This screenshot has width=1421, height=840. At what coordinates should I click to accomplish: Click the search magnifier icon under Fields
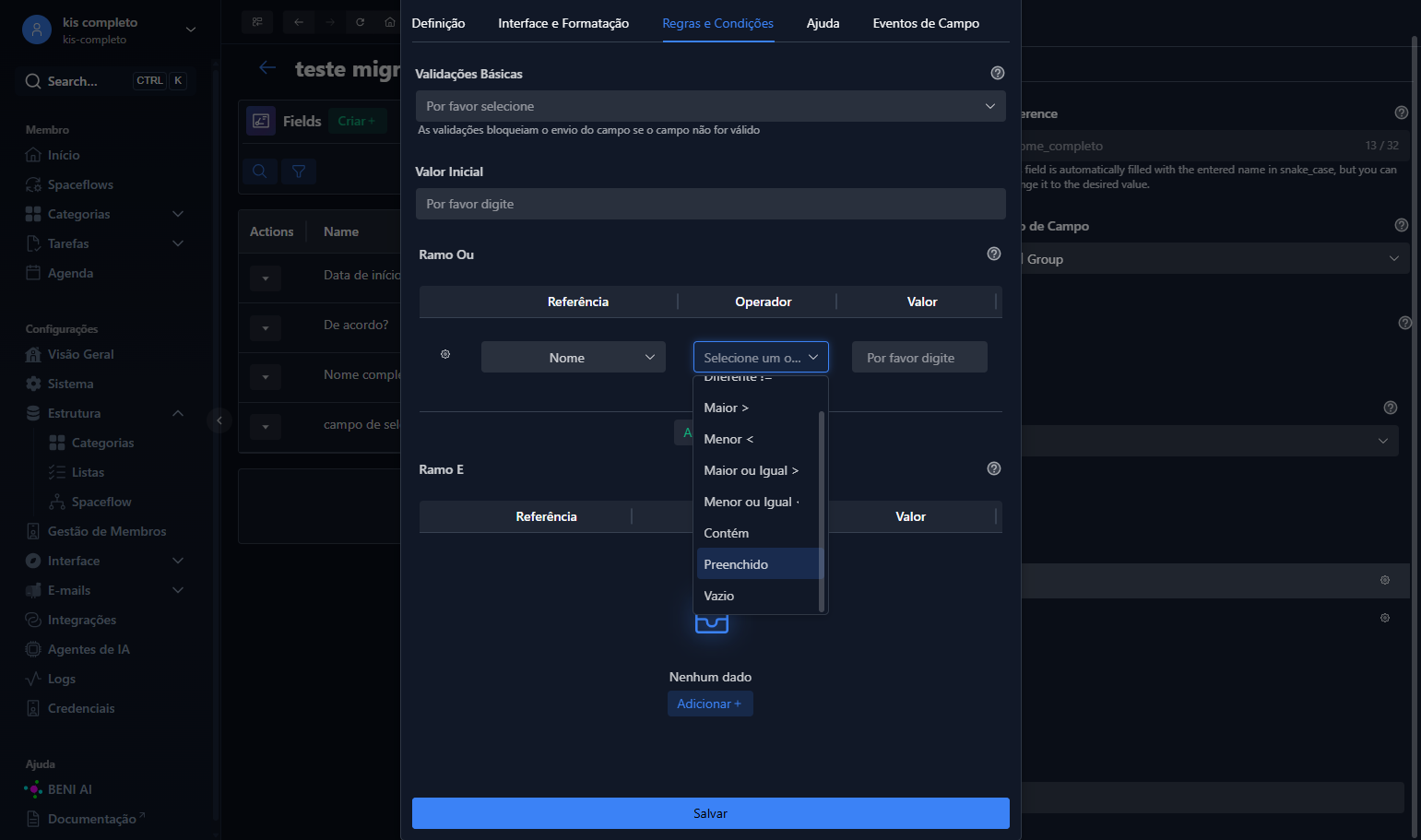[260, 171]
